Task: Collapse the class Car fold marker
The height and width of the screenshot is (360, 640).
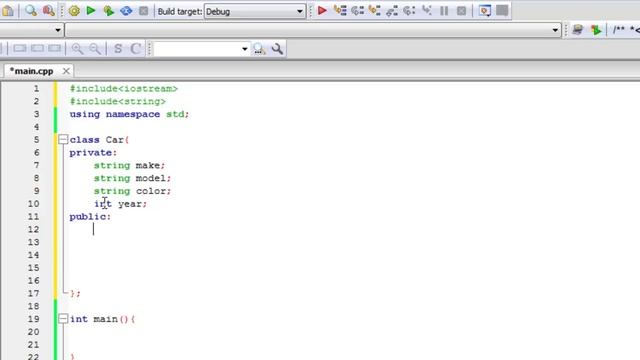Action: pyautogui.click(x=63, y=140)
